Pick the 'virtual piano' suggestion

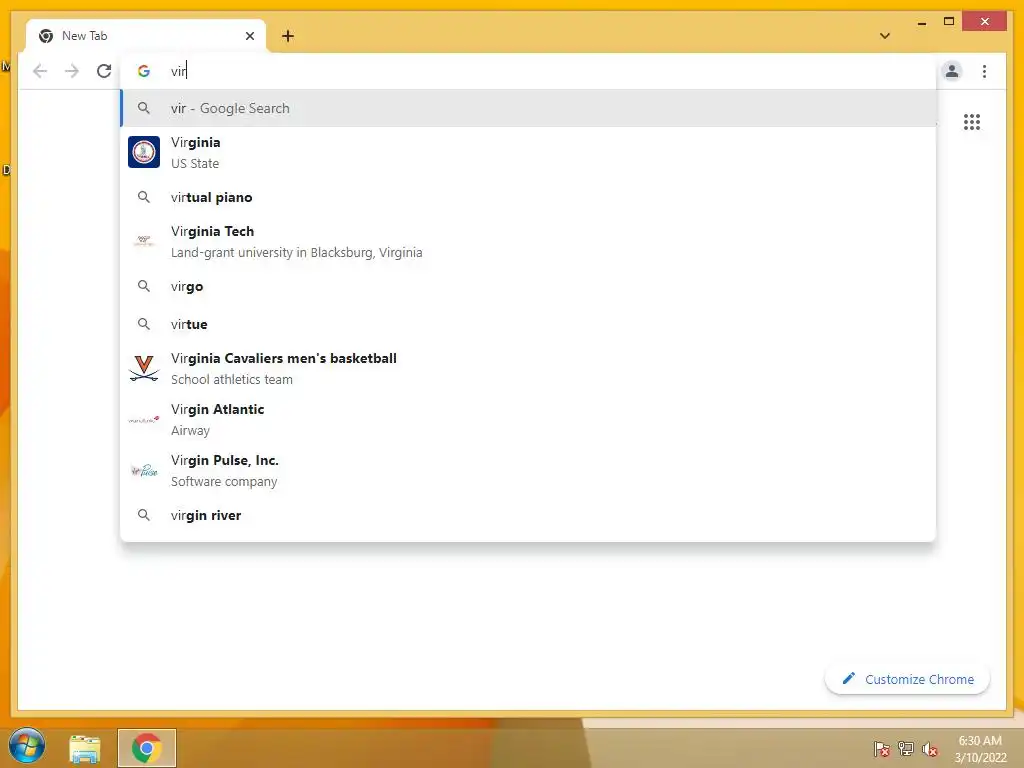click(x=528, y=197)
